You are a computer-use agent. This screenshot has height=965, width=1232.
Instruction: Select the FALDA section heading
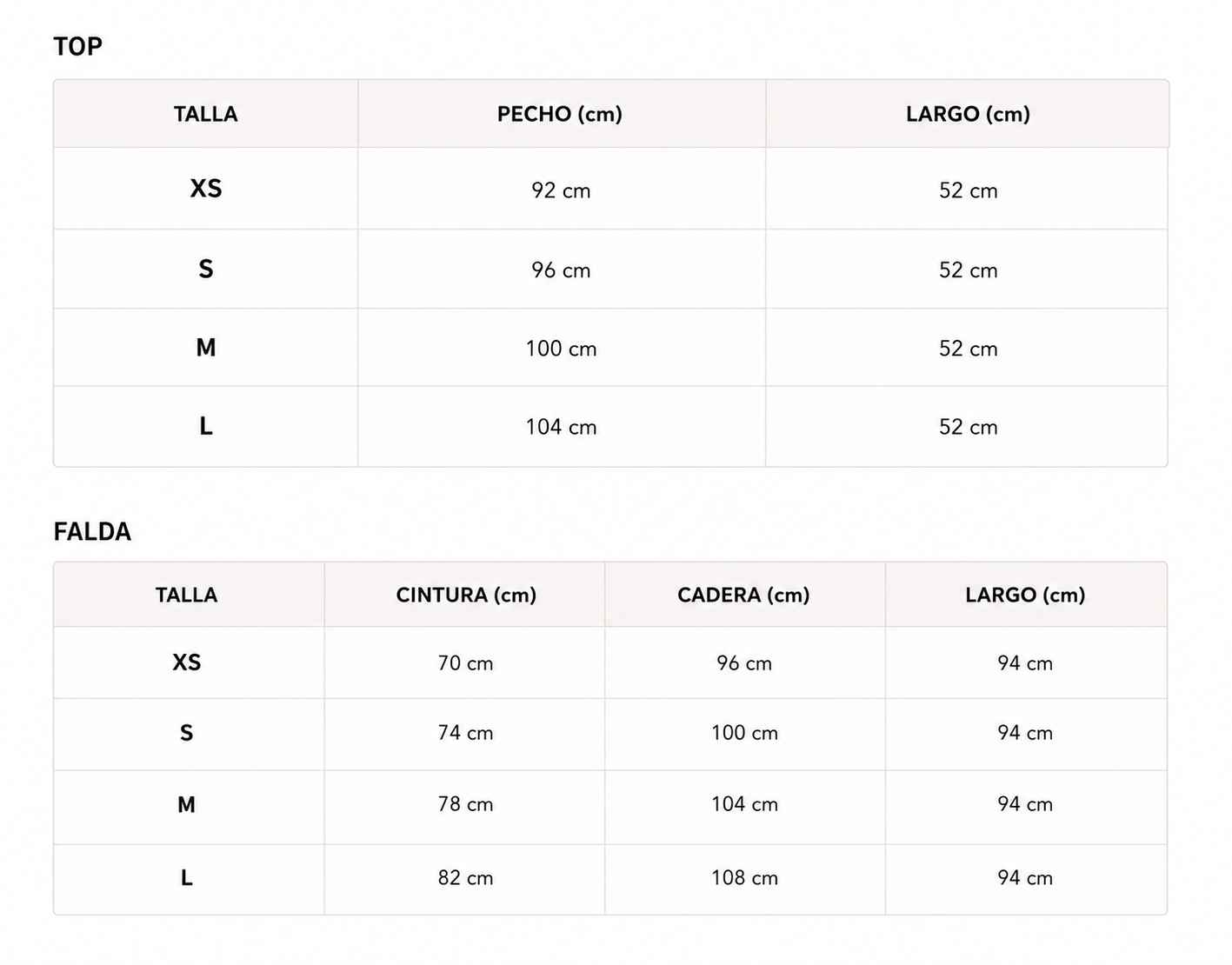(x=92, y=531)
